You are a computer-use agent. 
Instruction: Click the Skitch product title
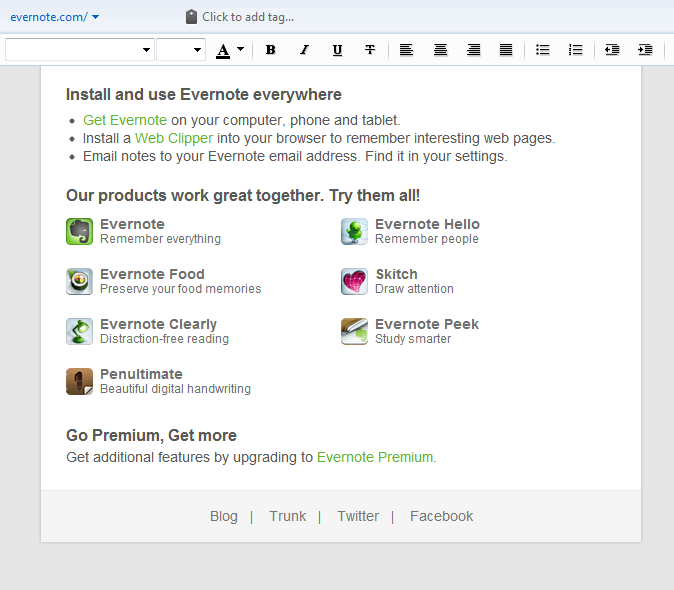click(x=396, y=274)
